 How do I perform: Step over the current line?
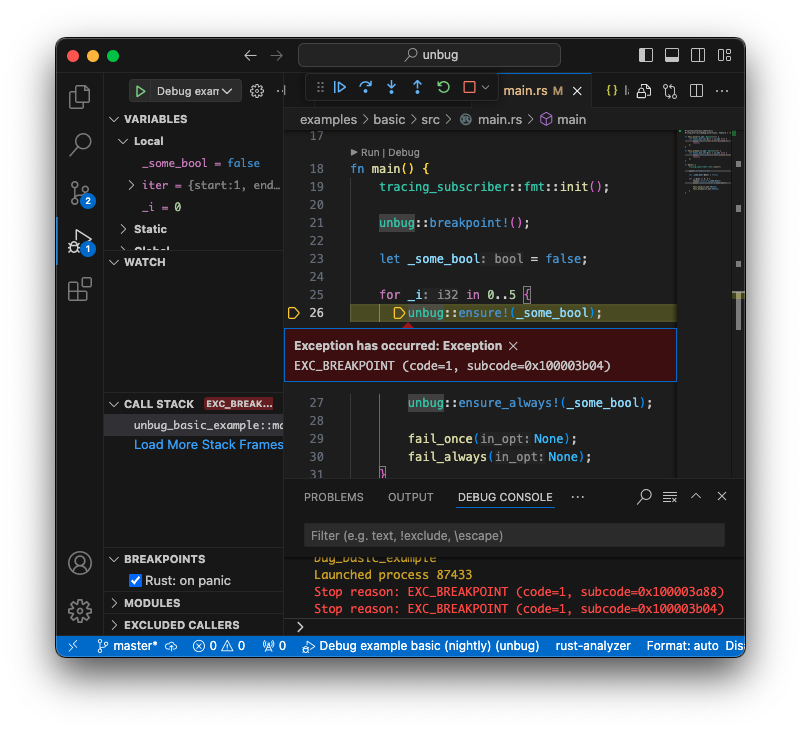click(366, 88)
